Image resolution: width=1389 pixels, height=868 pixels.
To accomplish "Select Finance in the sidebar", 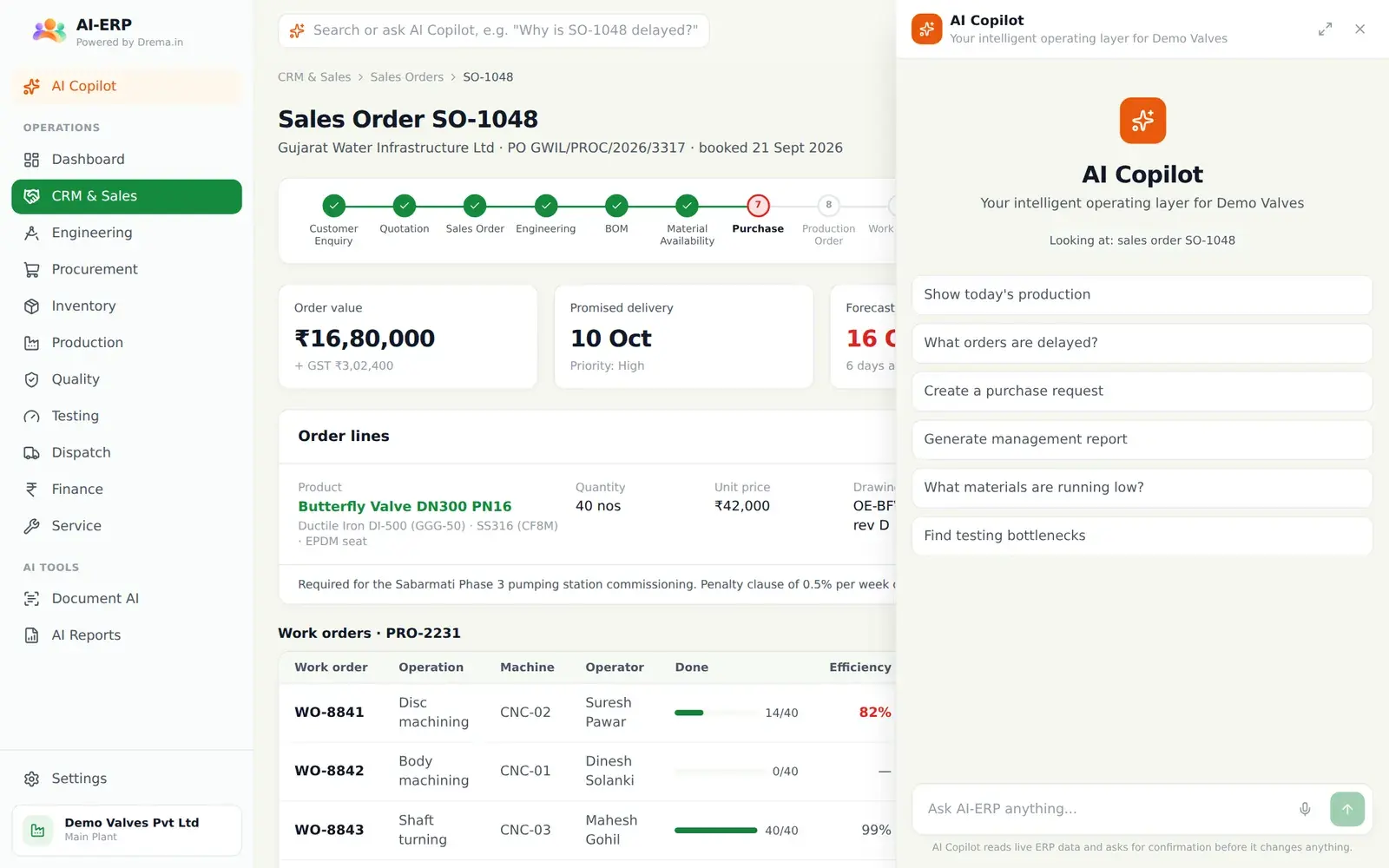I will pyautogui.click(x=127, y=490).
